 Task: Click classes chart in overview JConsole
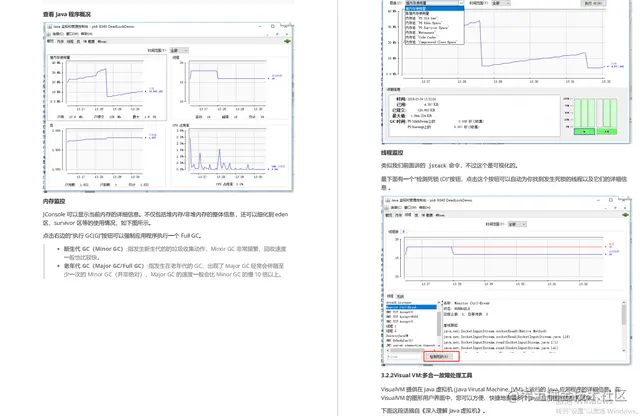pos(107,156)
